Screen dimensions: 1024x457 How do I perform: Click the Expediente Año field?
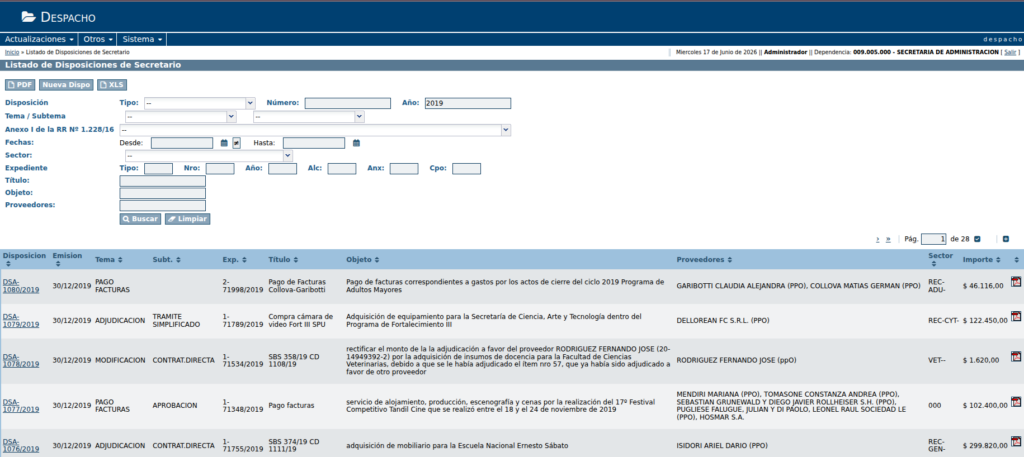282,168
